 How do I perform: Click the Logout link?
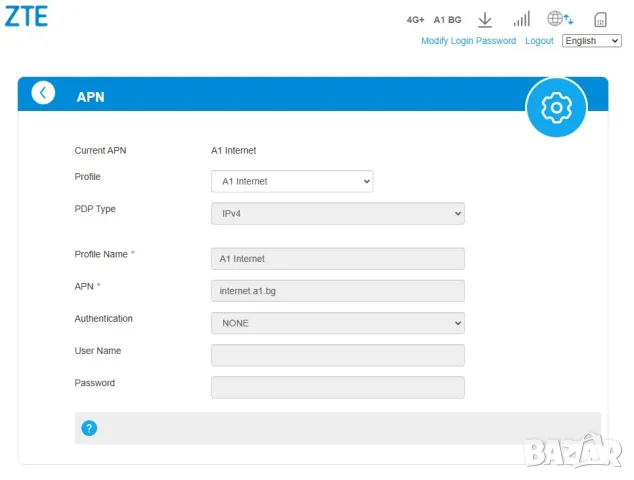point(539,41)
